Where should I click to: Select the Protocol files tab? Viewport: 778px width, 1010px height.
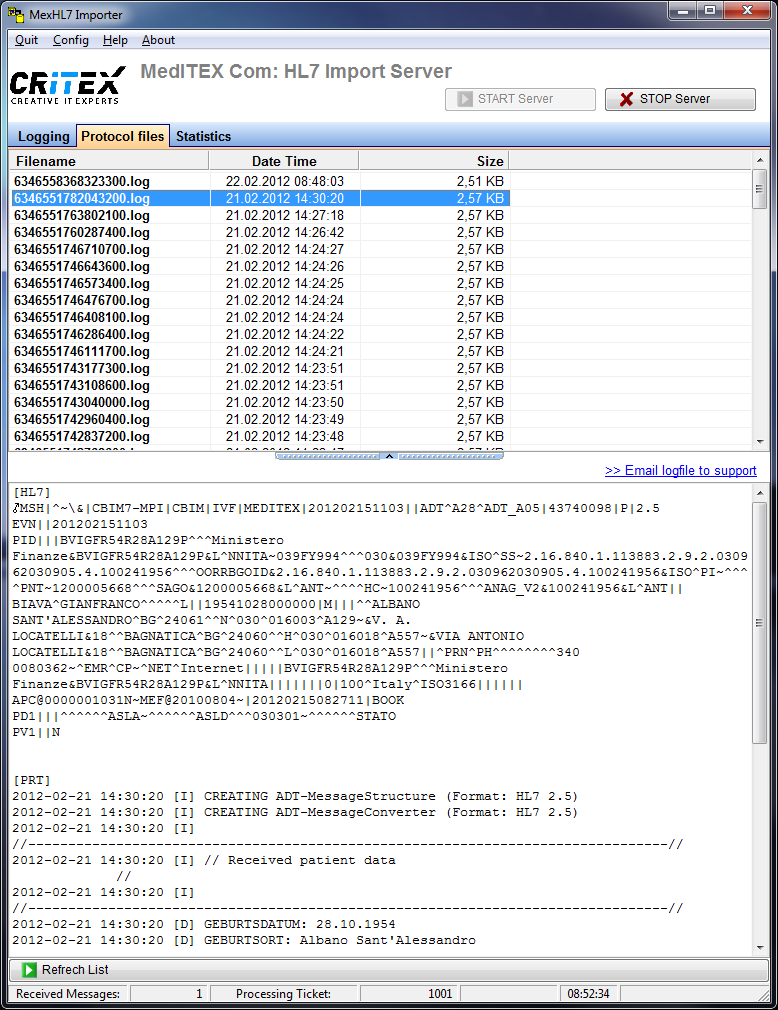122,136
